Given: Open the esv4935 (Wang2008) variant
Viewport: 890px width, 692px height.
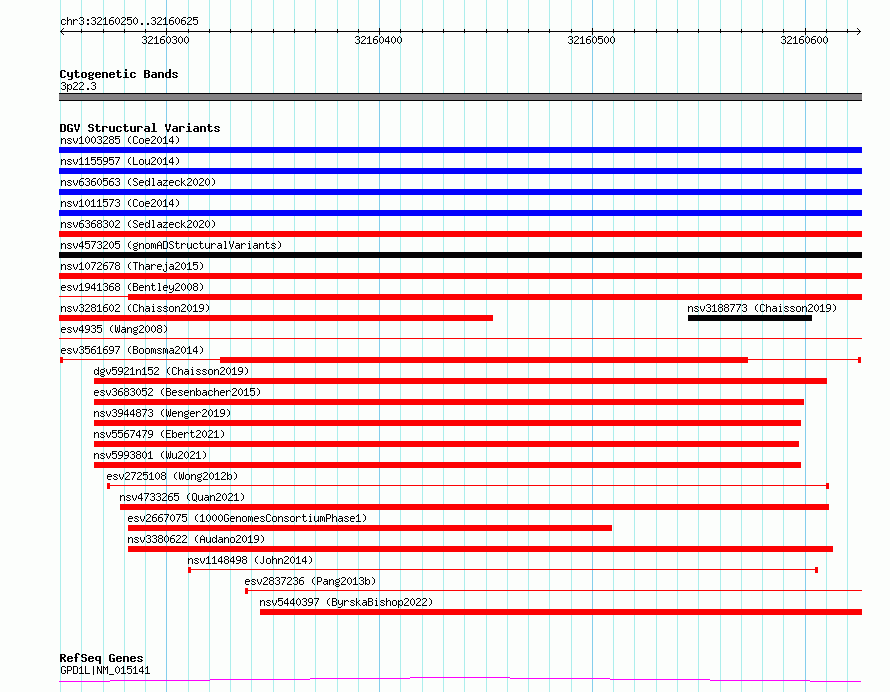Looking at the screenshot, I should (114, 329).
